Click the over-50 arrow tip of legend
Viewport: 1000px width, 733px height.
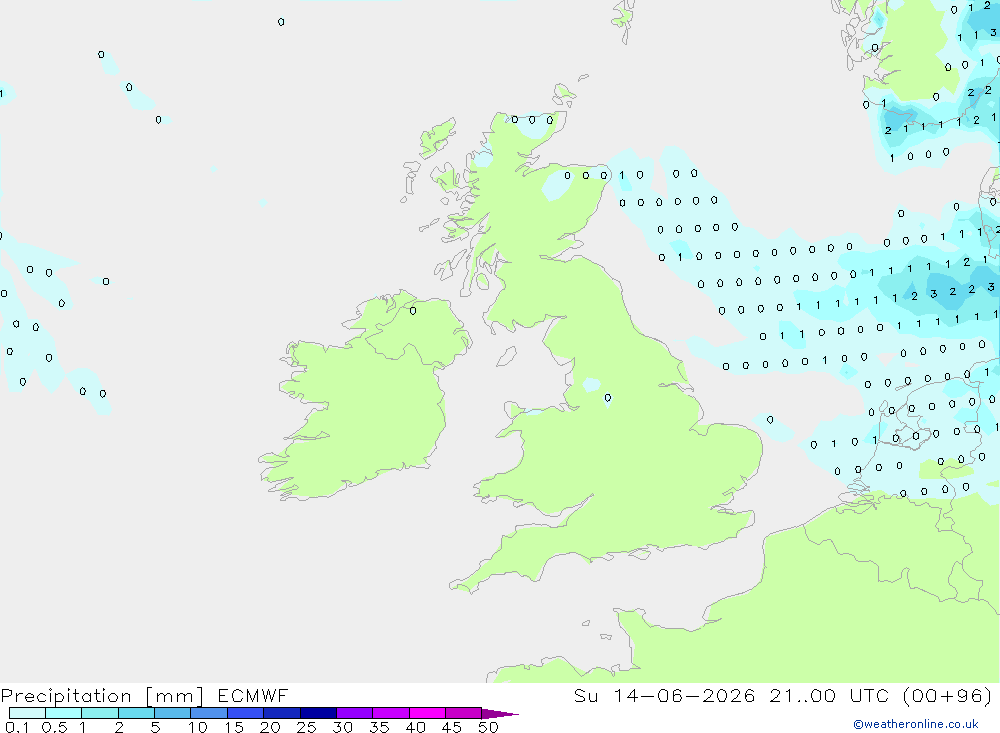500,714
